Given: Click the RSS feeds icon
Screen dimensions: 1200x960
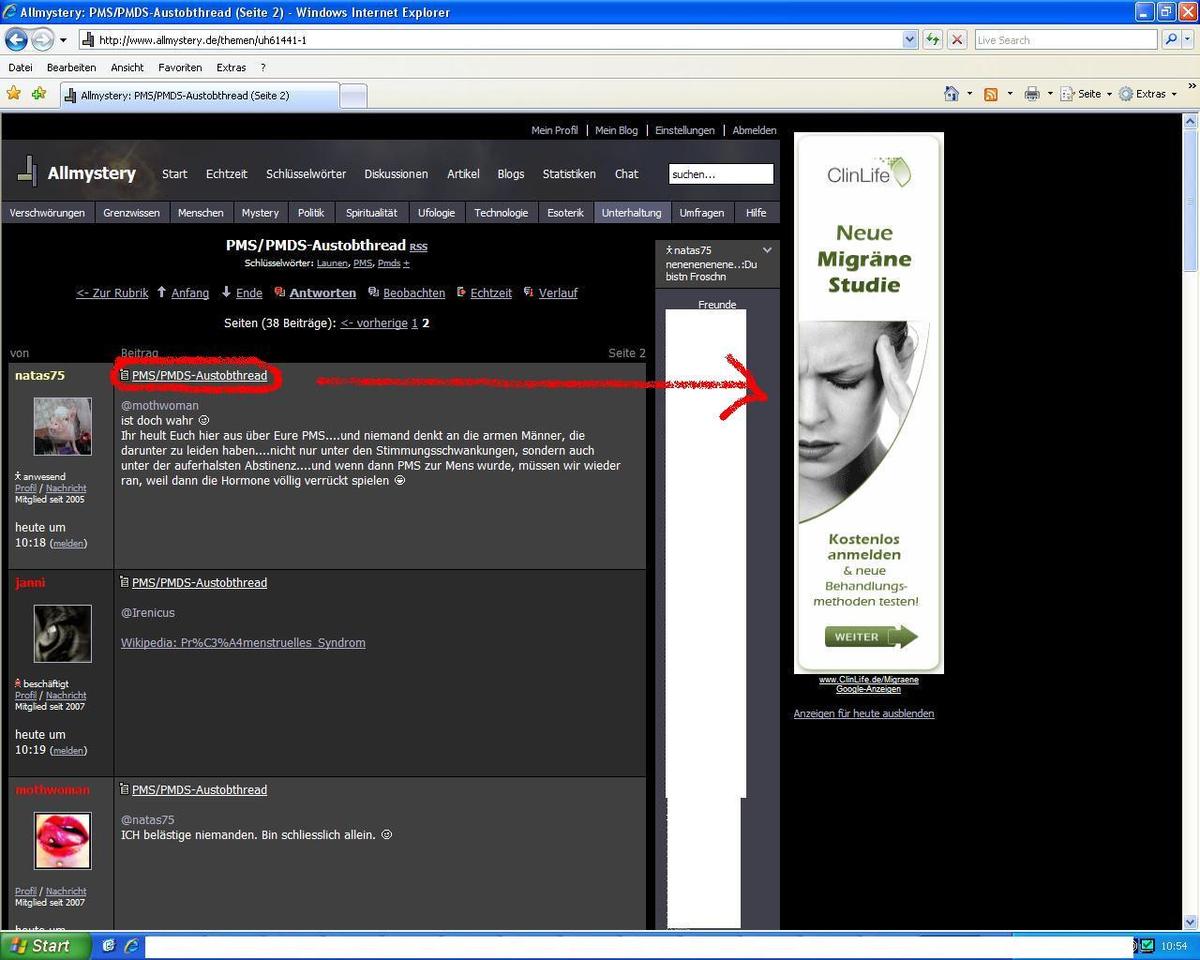Looking at the screenshot, I should (x=991, y=93).
